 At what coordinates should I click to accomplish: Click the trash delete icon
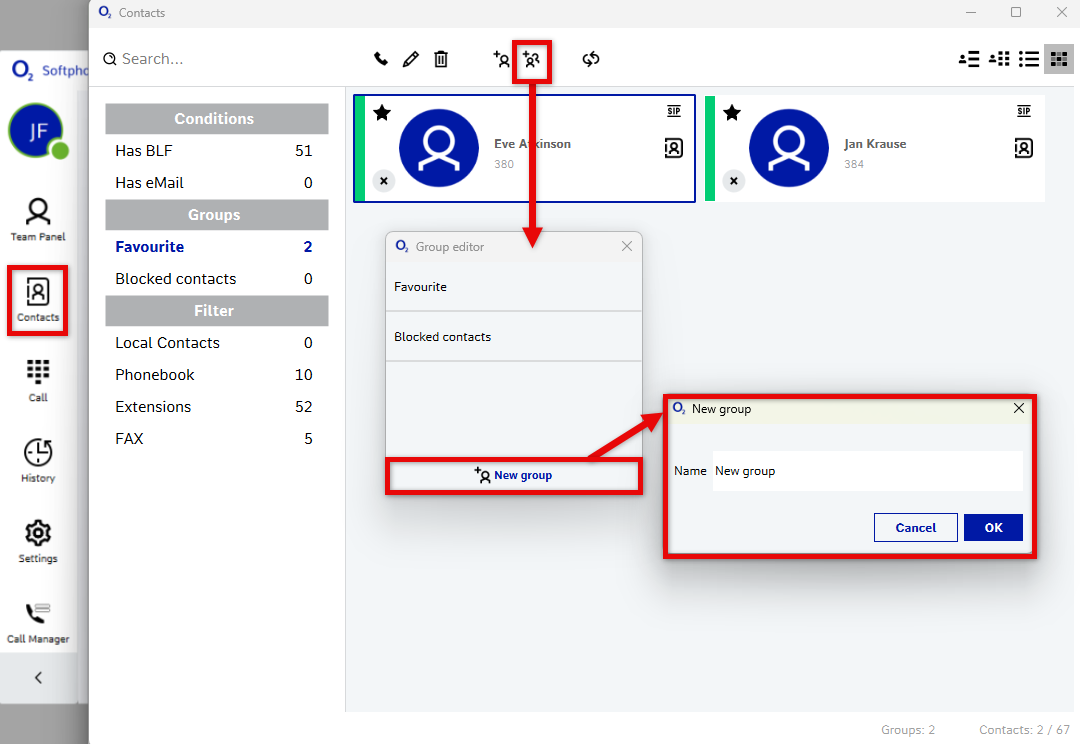(441, 59)
